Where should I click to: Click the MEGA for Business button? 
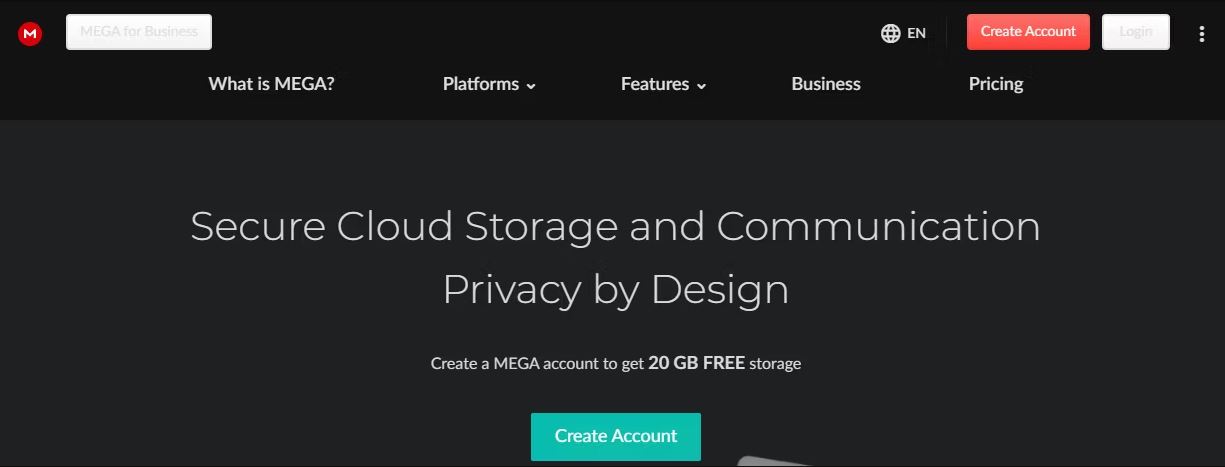139,32
